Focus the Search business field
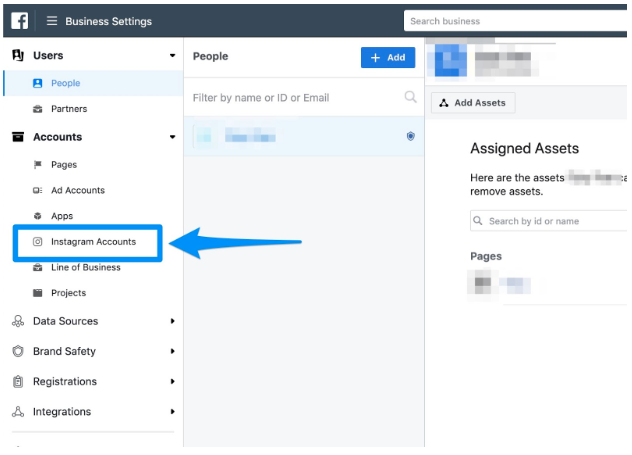The height and width of the screenshot is (455, 632). [516, 21]
